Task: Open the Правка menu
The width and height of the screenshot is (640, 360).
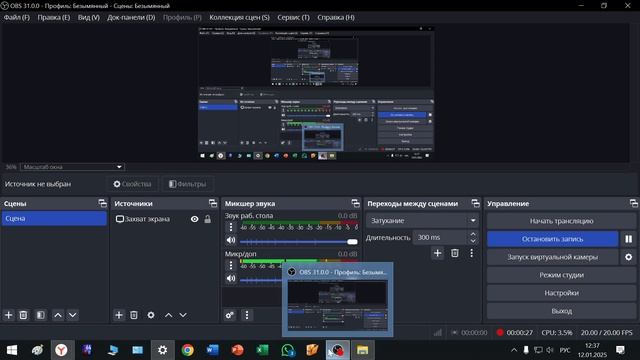Action: [53, 18]
